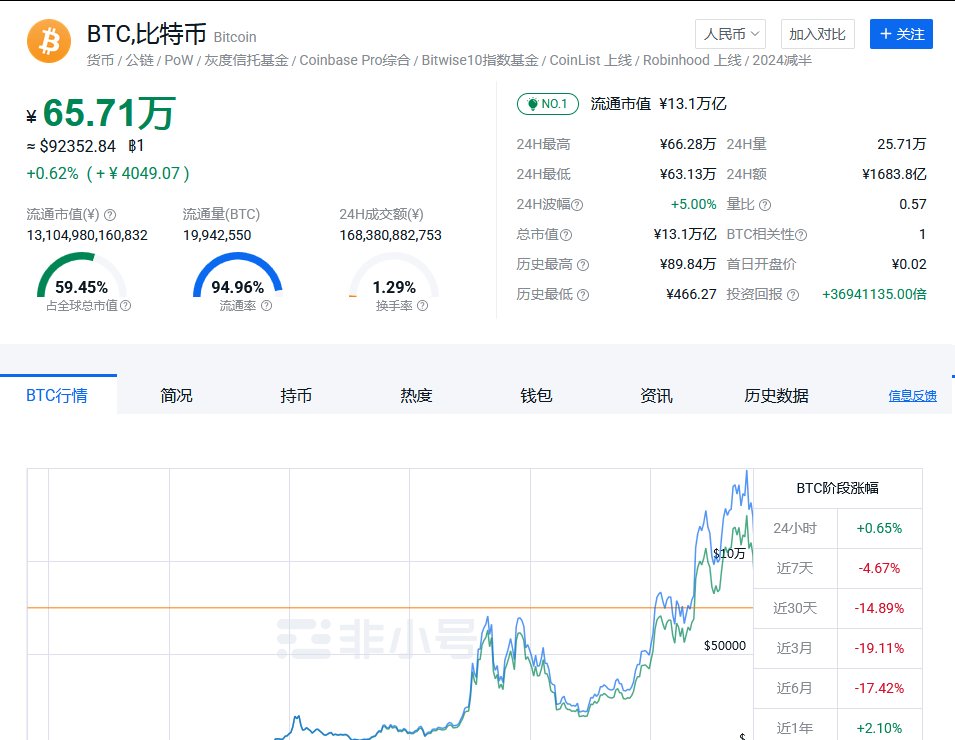The width and height of the screenshot is (955, 740).
Task: Open help icon beside 24H波幅
Action: (577, 205)
